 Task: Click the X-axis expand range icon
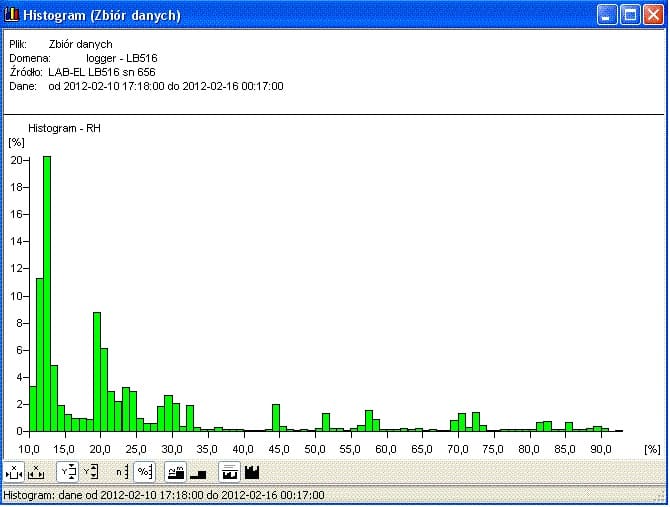pyautogui.click(x=36, y=472)
